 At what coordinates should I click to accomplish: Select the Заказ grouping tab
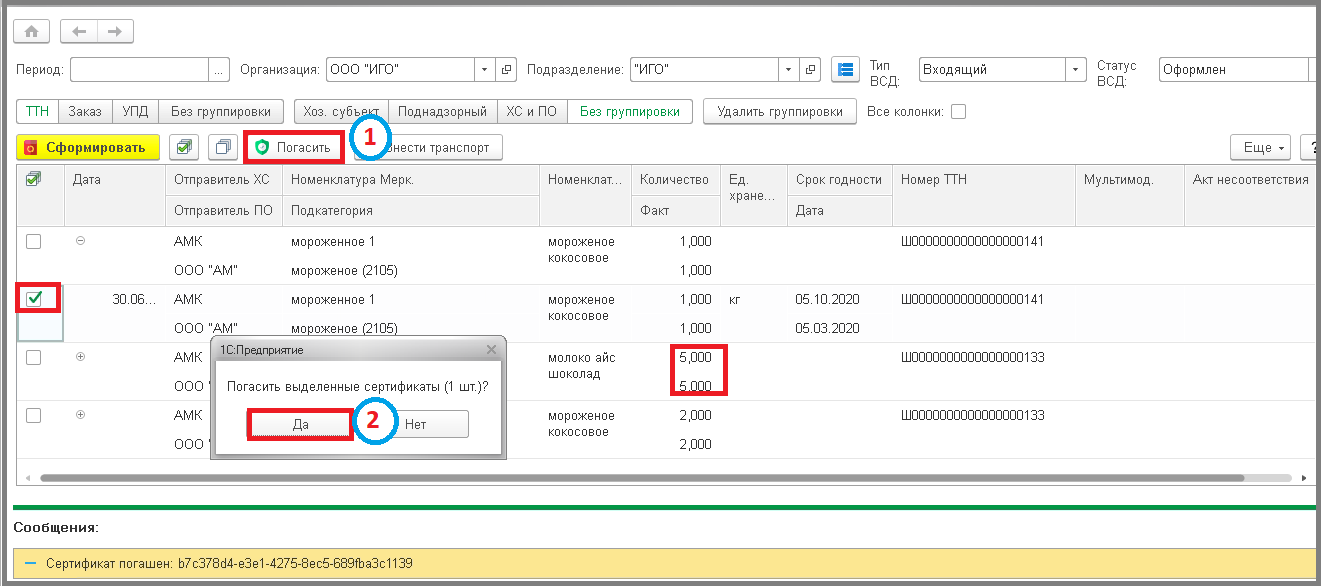pyautogui.click(x=85, y=111)
